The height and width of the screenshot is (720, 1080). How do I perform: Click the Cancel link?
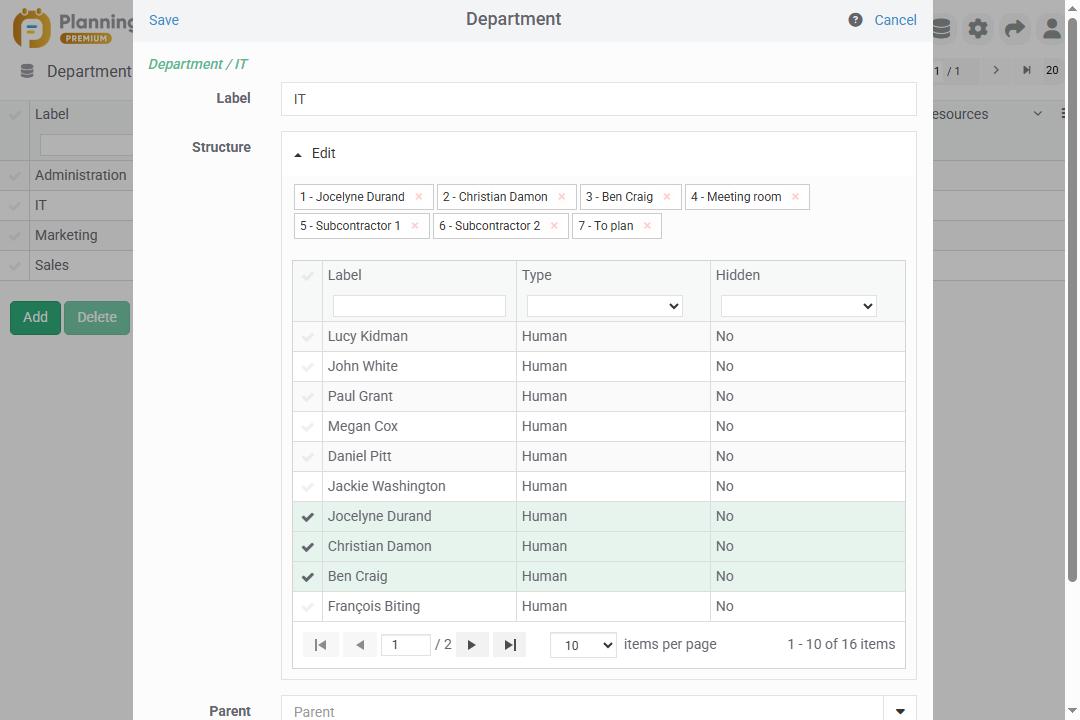pos(895,20)
